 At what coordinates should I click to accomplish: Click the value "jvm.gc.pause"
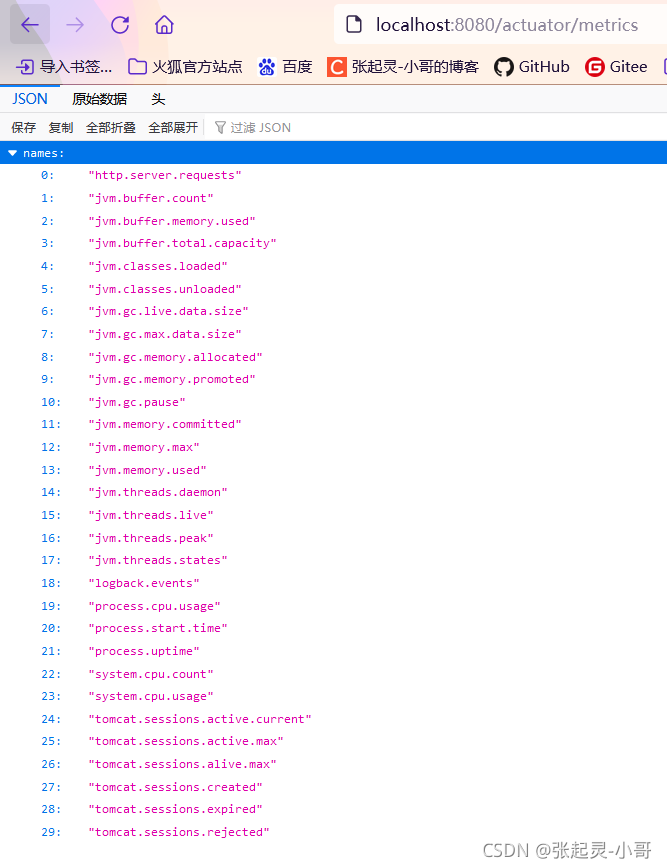click(x=137, y=402)
